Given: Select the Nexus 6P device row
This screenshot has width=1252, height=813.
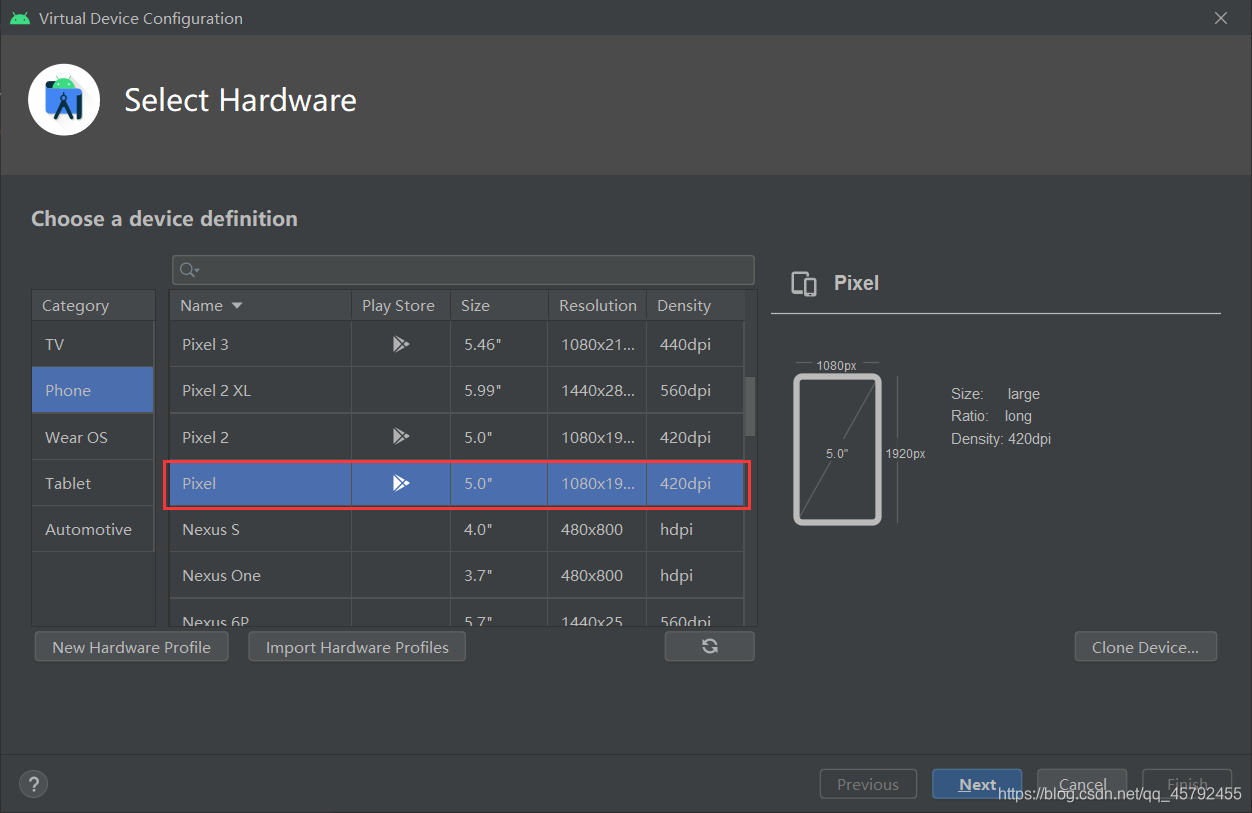Looking at the screenshot, I should click(457, 614).
